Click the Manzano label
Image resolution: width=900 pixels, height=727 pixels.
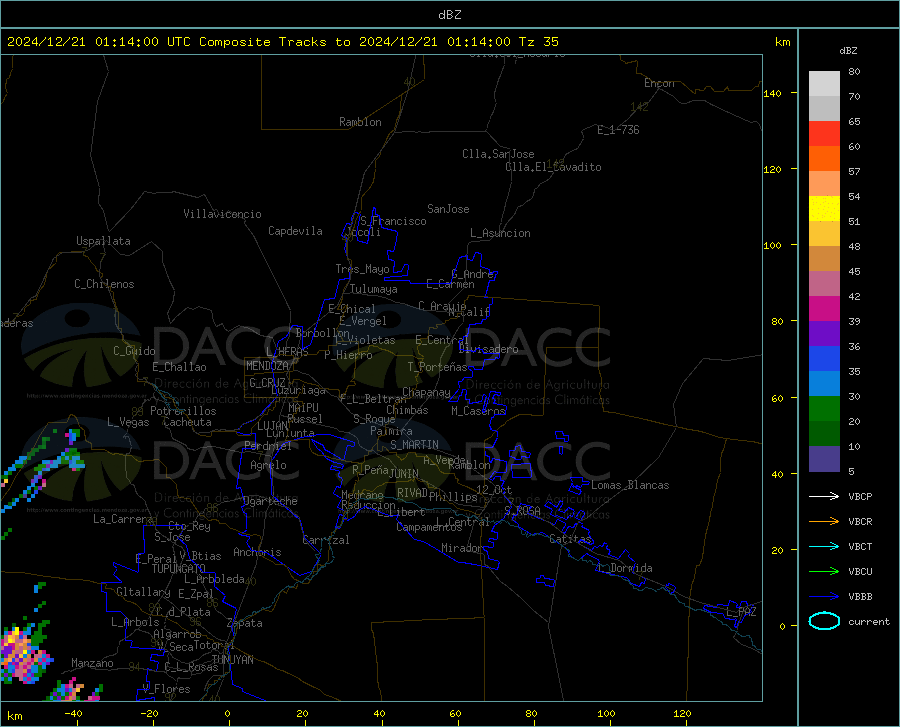tap(92, 663)
